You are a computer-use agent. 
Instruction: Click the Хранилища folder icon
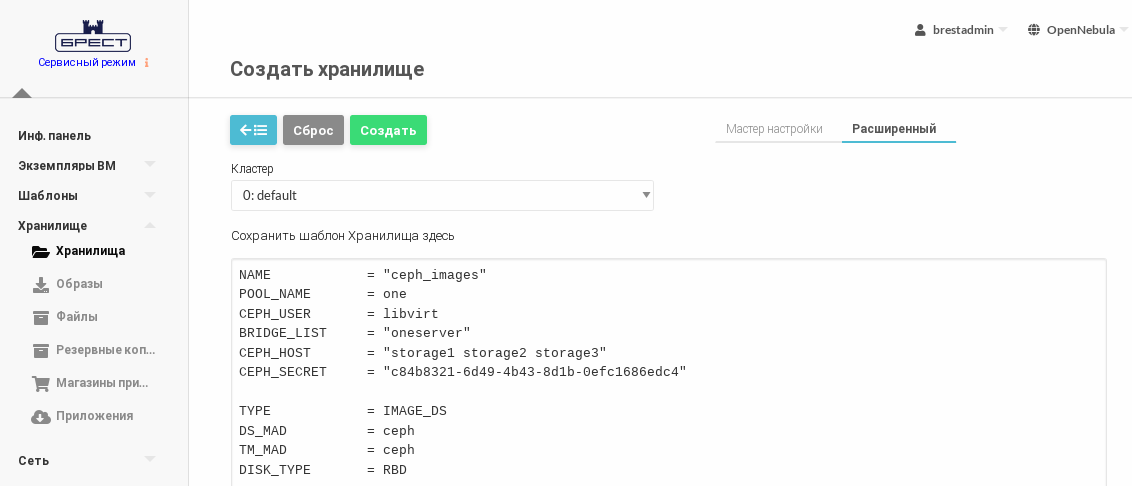pyautogui.click(x=41, y=251)
